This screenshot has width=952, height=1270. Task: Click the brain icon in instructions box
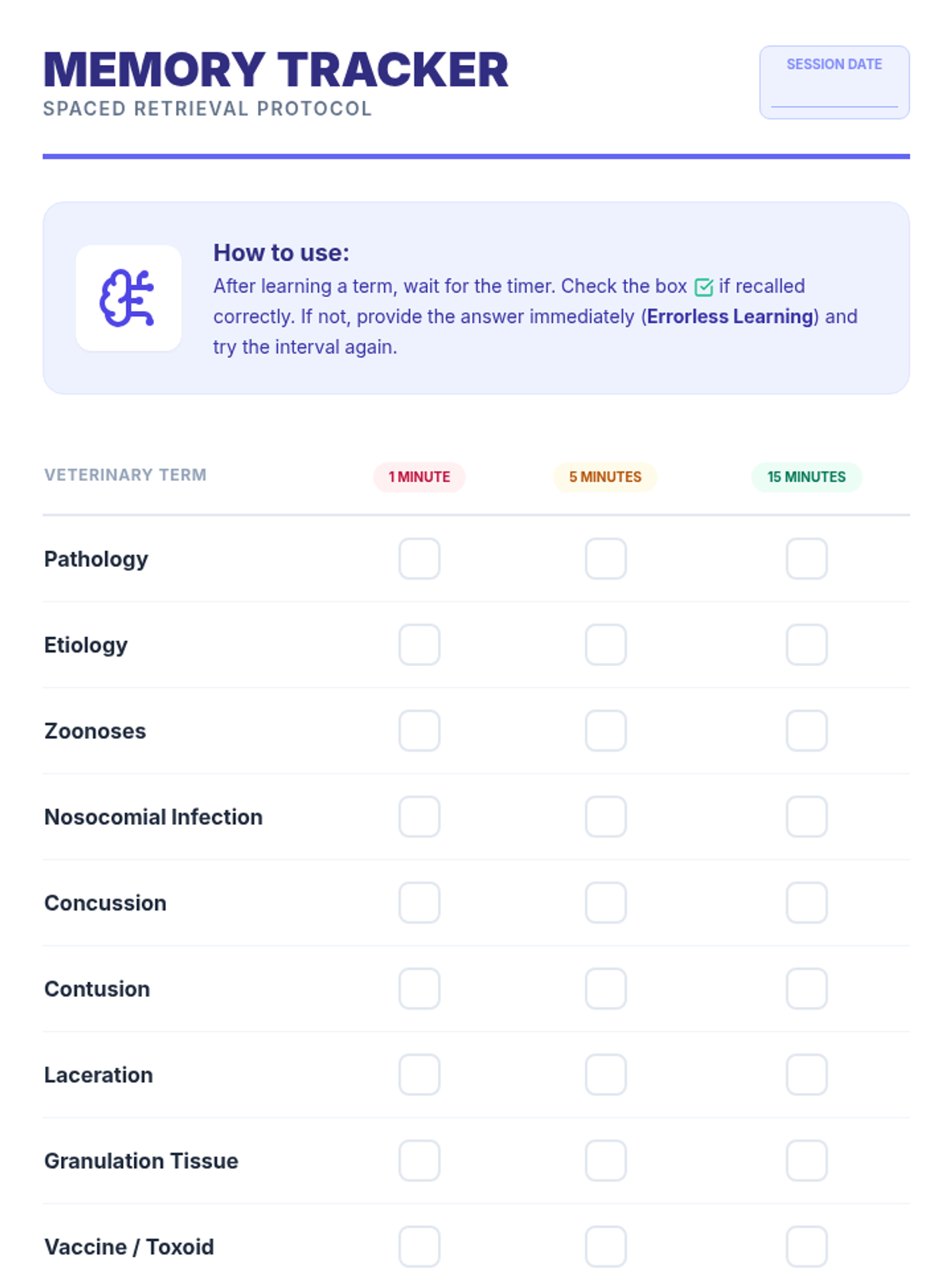tap(128, 298)
